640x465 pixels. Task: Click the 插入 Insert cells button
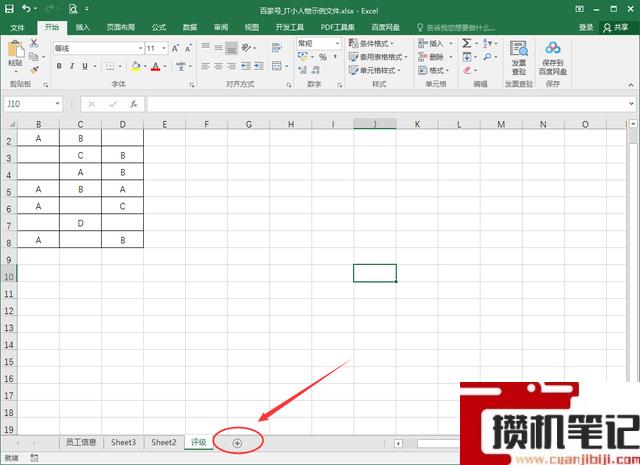click(435, 43)
